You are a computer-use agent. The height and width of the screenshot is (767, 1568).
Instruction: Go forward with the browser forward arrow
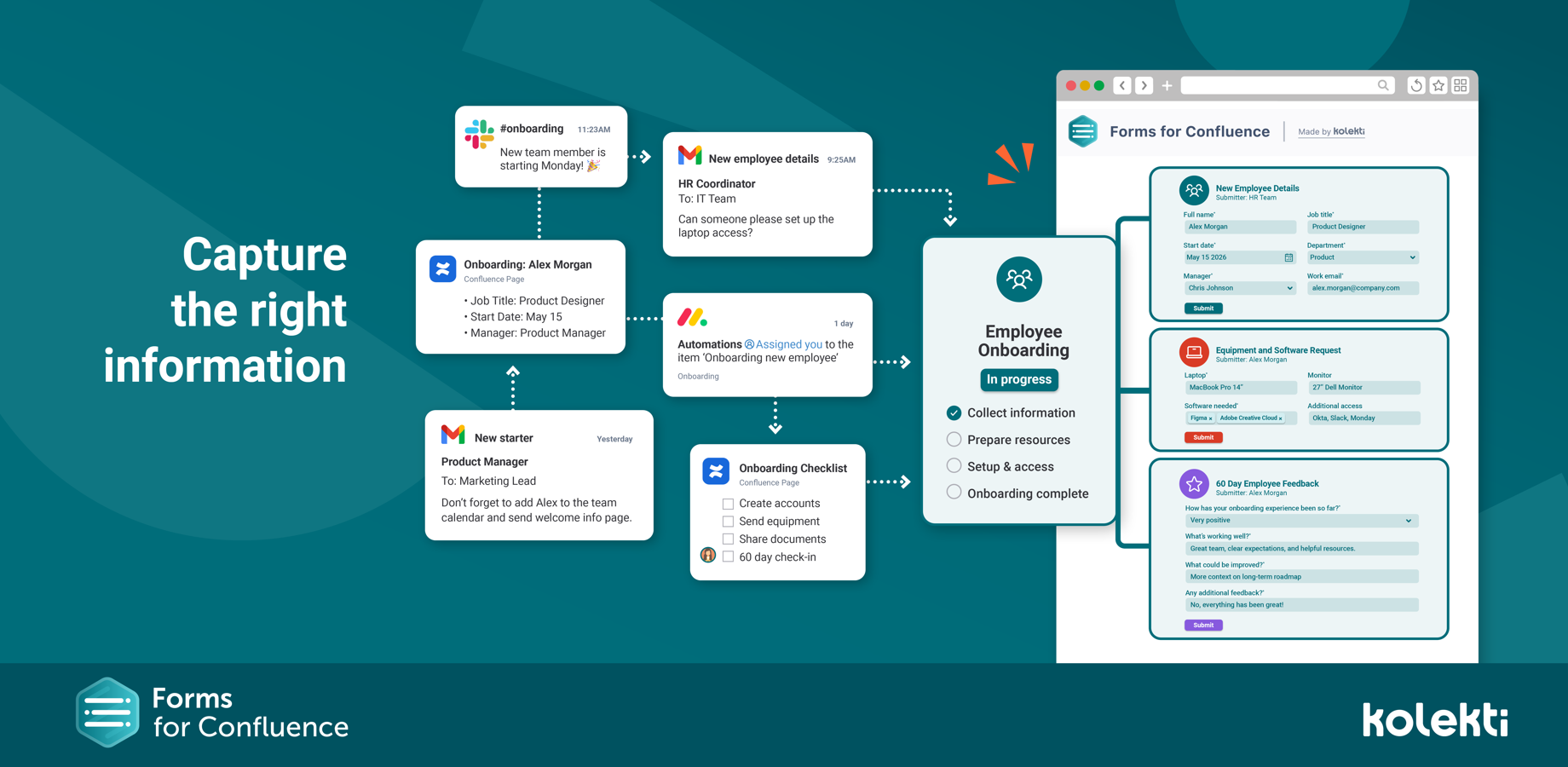(x=1144, y=85)
